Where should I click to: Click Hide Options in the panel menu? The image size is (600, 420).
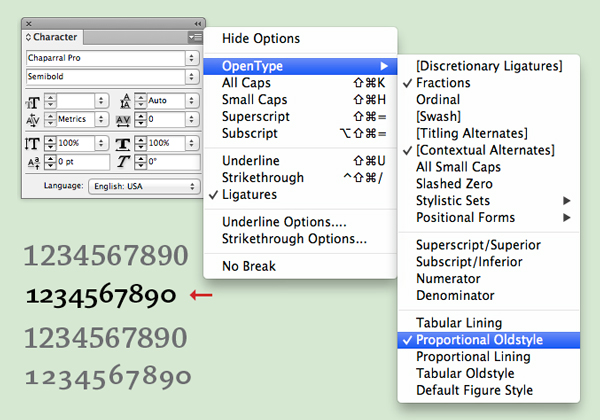[260, 39]
